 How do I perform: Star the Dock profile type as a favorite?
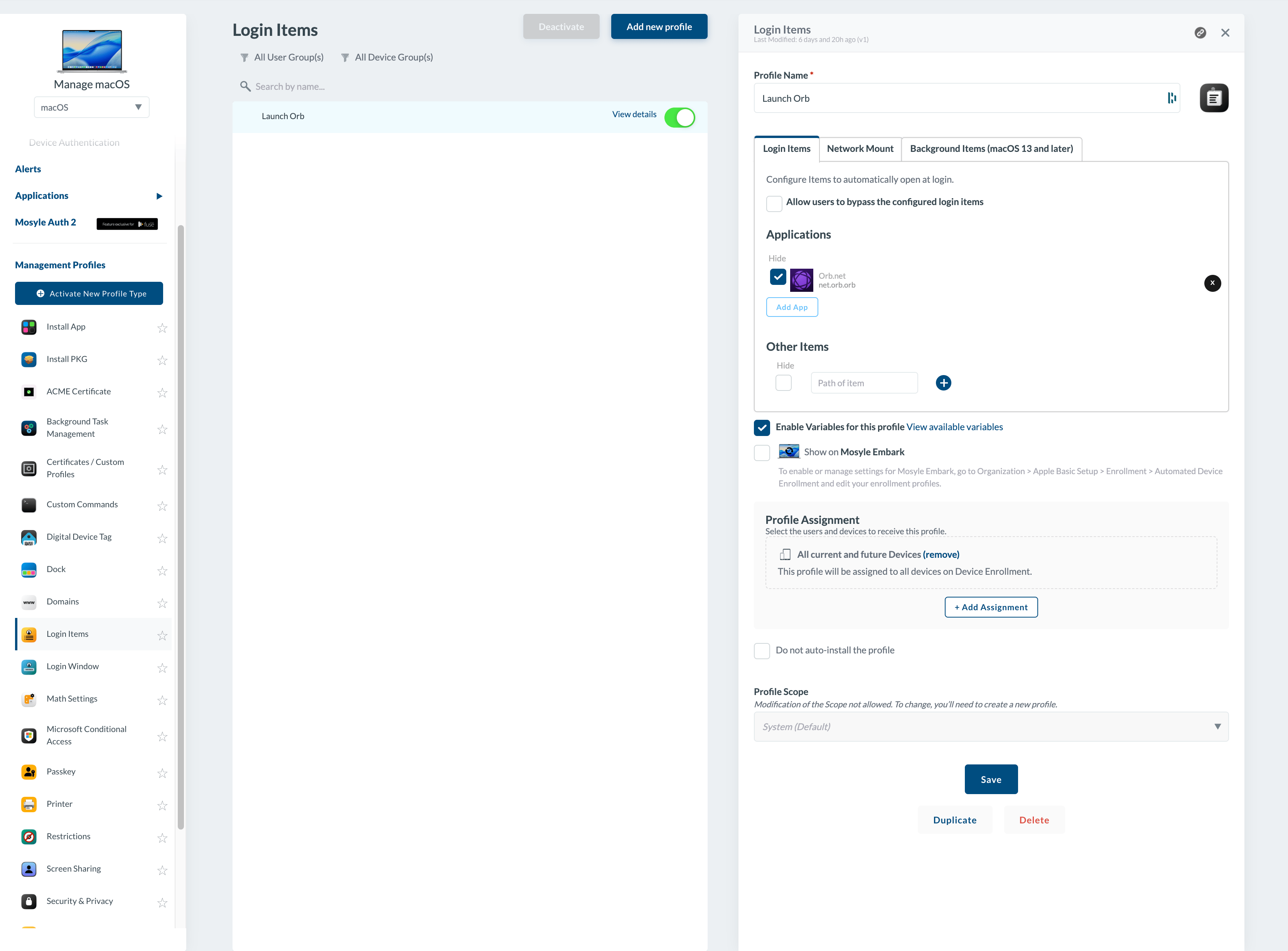(x=162, y=571)
